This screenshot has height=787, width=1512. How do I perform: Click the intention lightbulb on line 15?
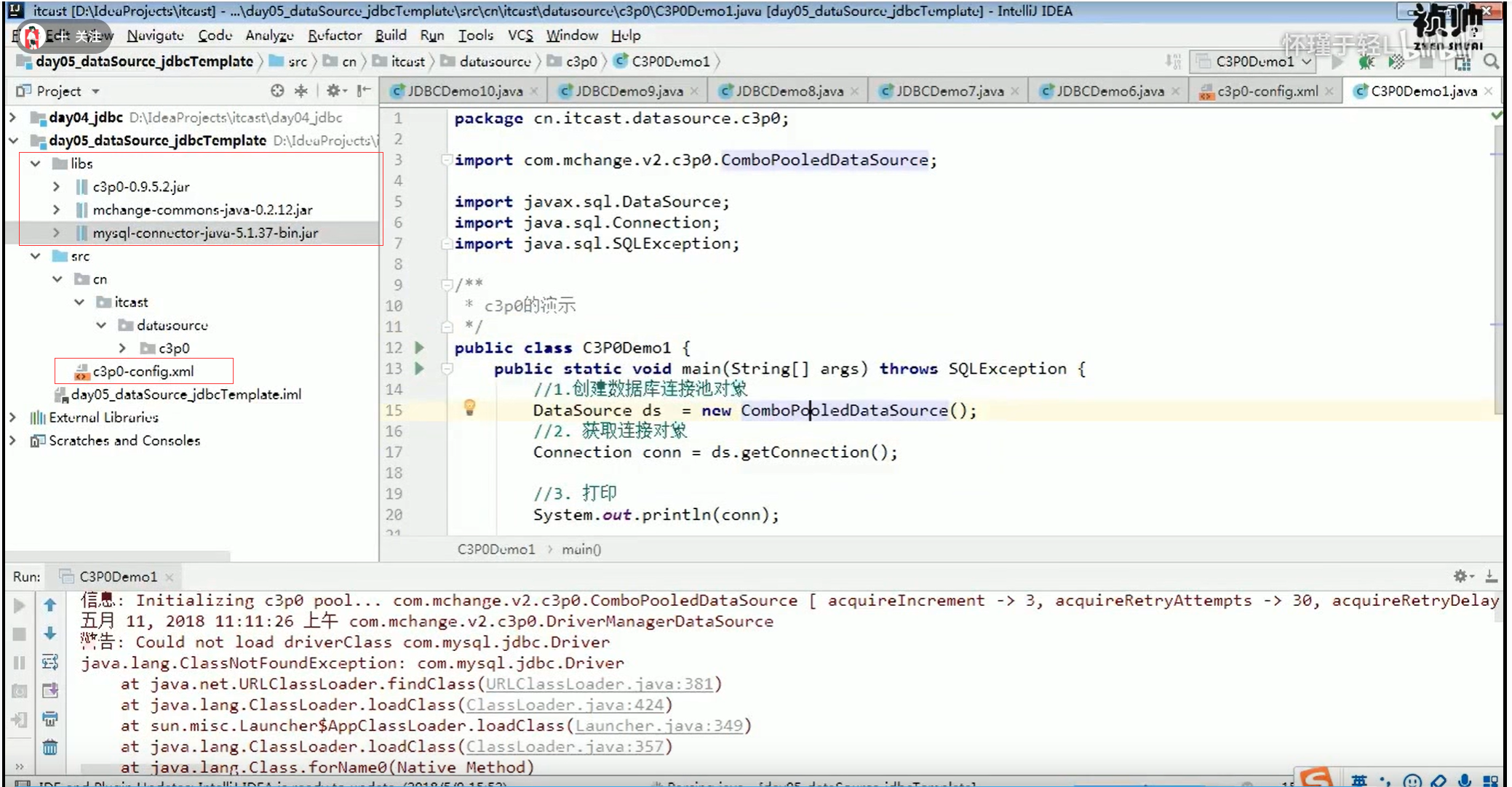click(x=469, y=408)
